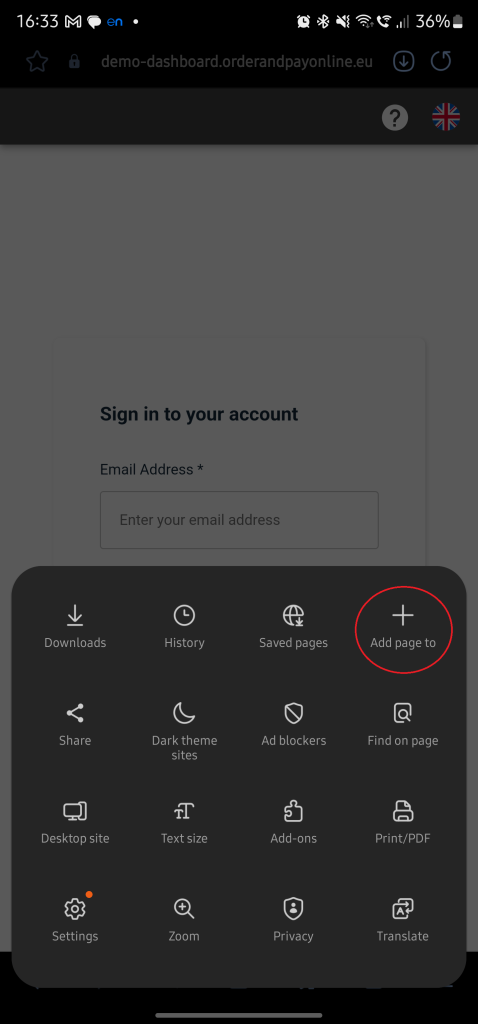
Task: Open the Zoom control
Action: [184, 920]
